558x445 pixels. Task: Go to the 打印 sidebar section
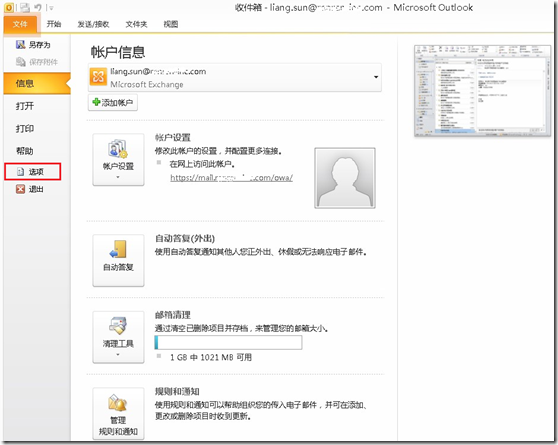tap(25, 129)
